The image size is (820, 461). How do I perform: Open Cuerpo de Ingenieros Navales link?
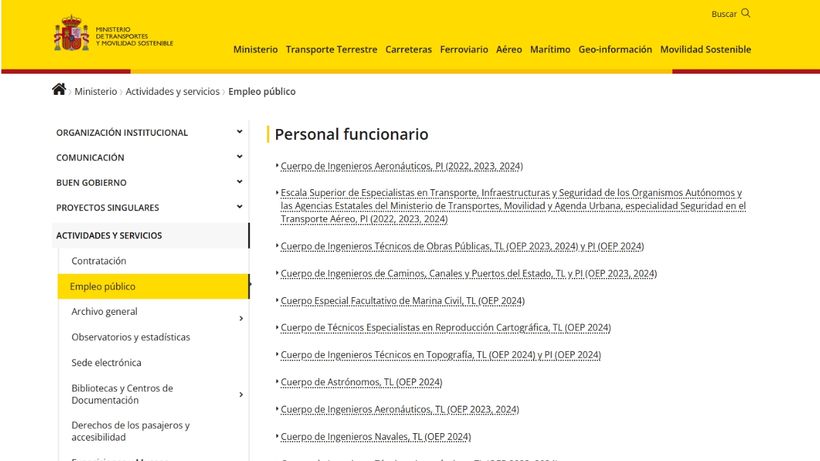point(375,437)
